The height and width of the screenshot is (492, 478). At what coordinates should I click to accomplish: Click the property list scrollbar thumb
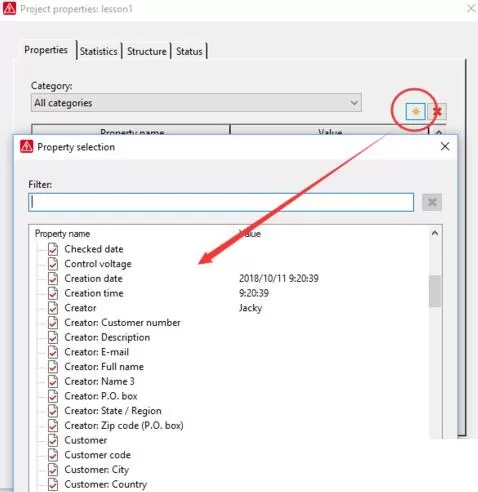(435, 291)
